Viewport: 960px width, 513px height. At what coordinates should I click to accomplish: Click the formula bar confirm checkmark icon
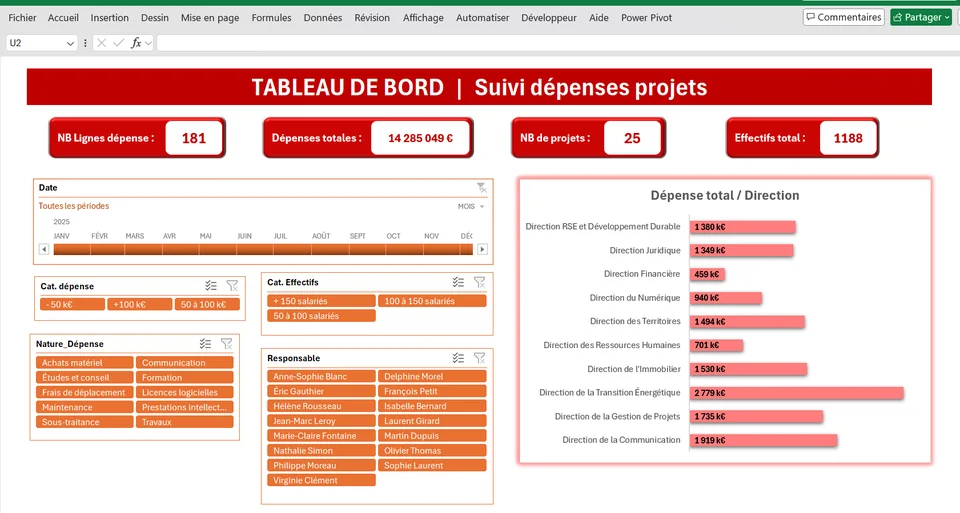pos(119,43)
